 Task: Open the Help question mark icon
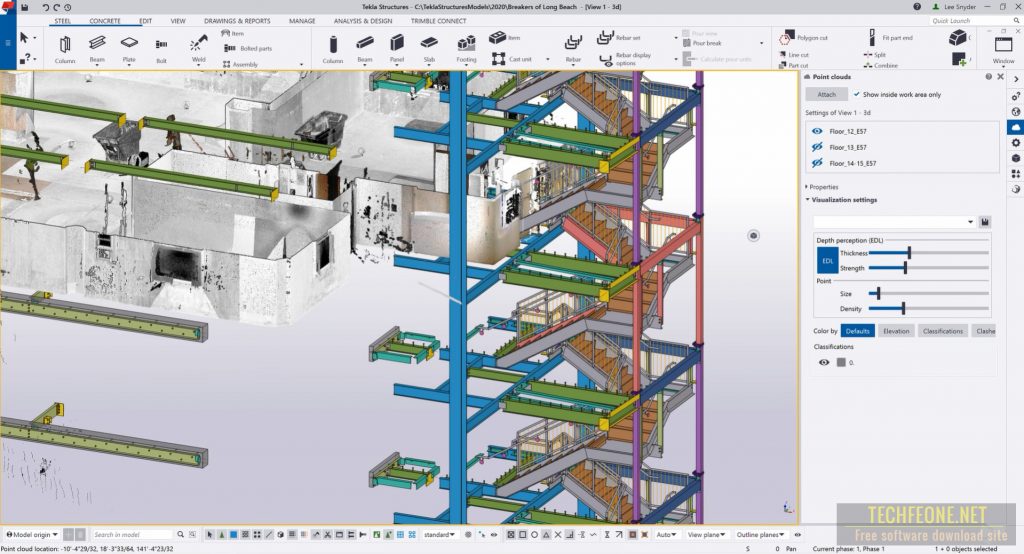[x=917, y=7]
